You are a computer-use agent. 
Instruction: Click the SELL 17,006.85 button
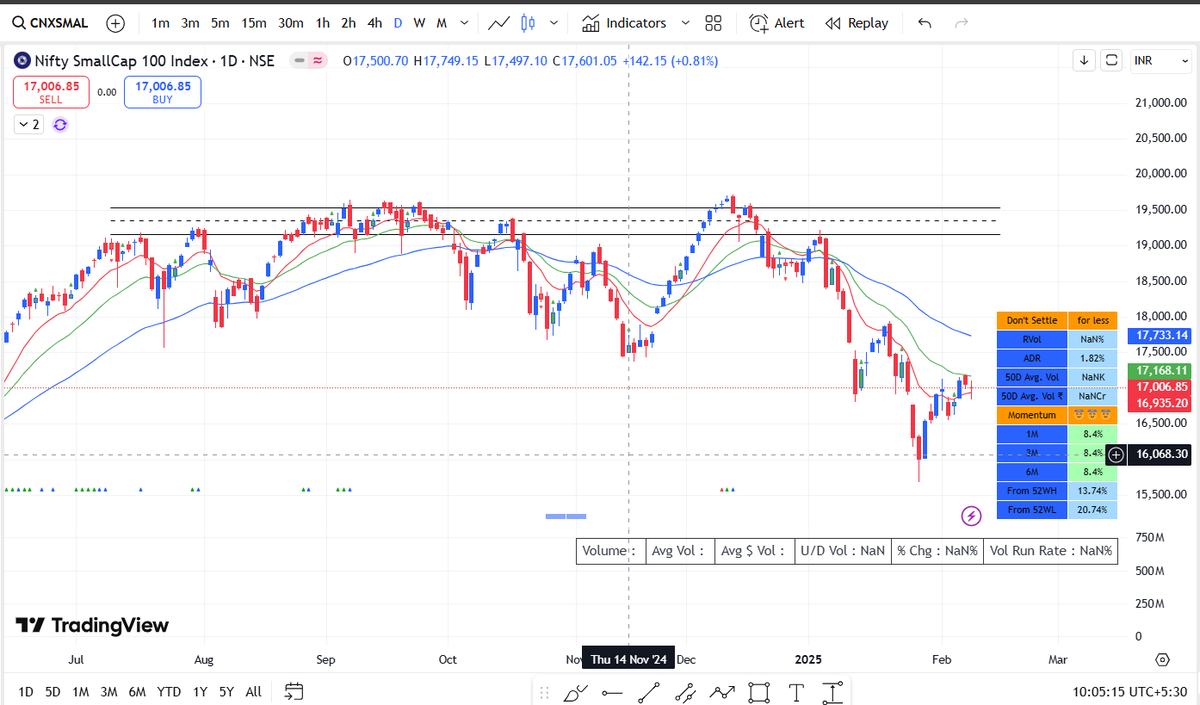51,91
